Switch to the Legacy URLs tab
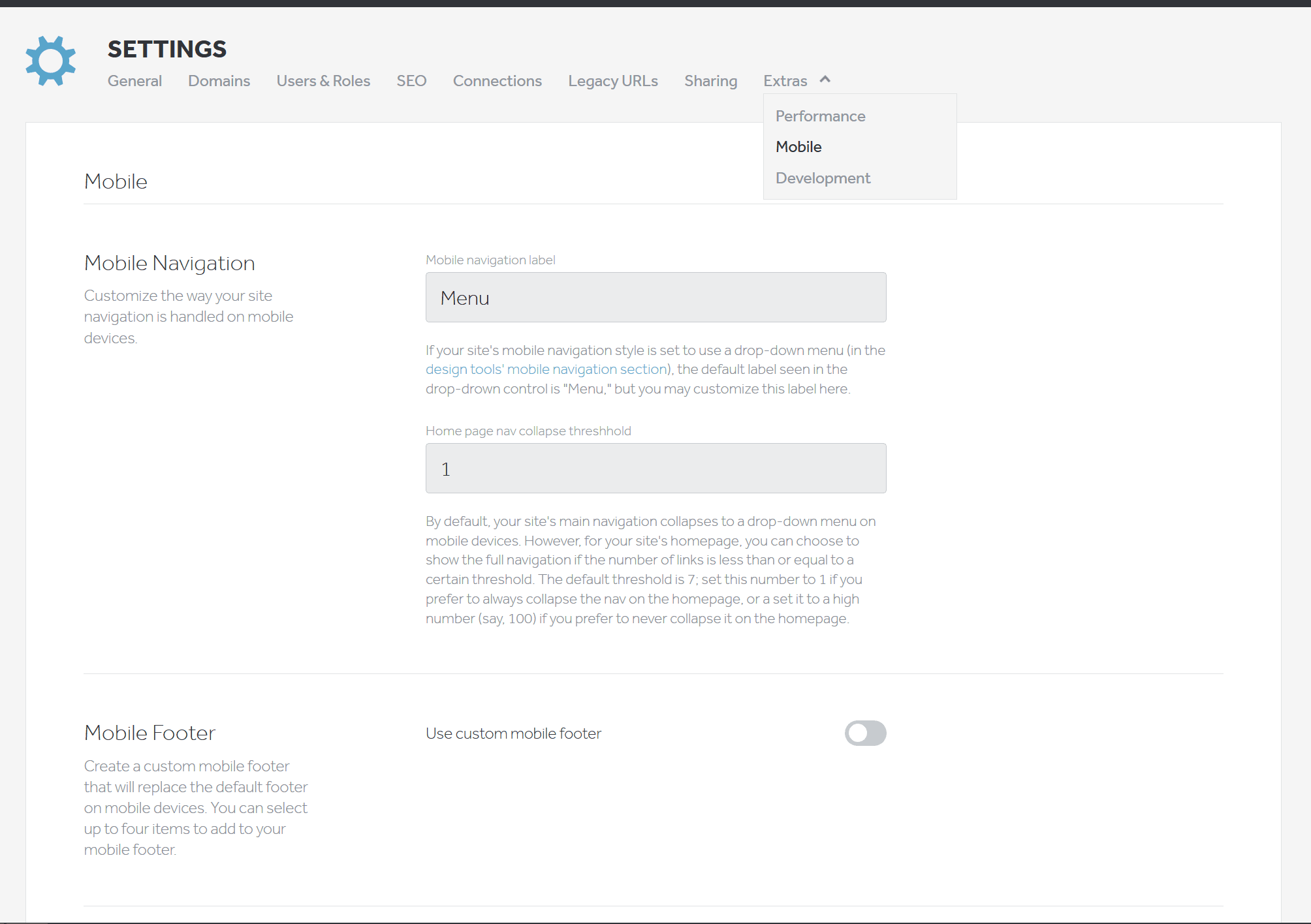Image resolution: width=1311 pixels, height=924 pixels. (613, 81)
